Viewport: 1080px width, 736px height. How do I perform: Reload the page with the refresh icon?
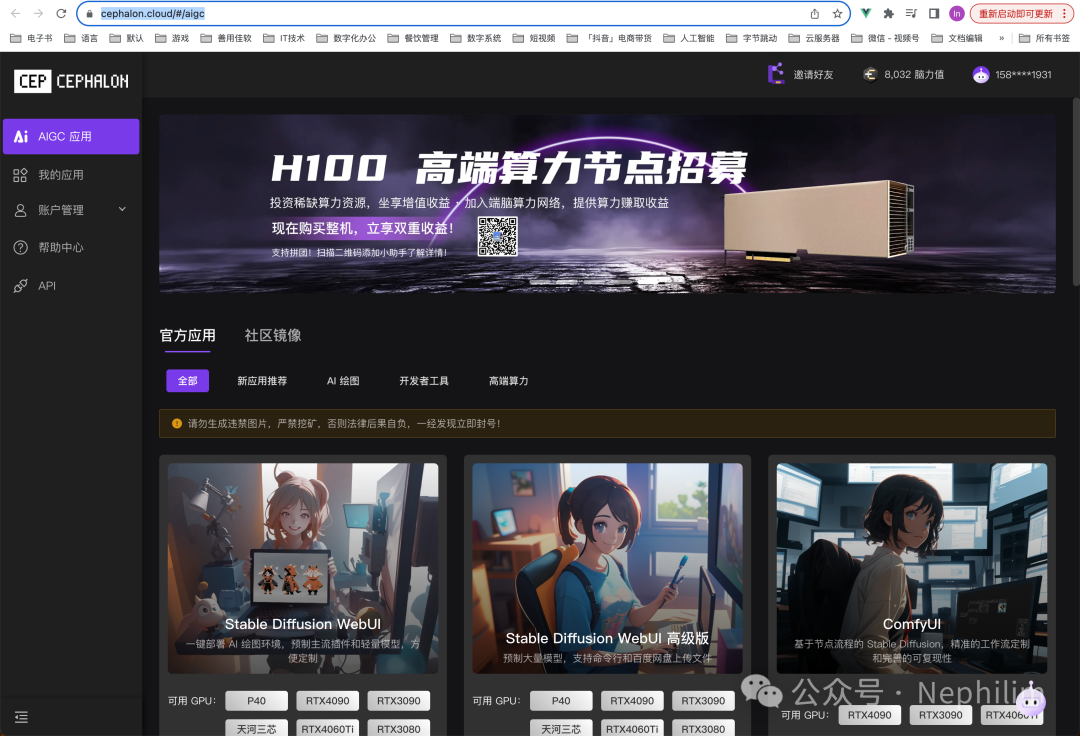coord(61,14)
